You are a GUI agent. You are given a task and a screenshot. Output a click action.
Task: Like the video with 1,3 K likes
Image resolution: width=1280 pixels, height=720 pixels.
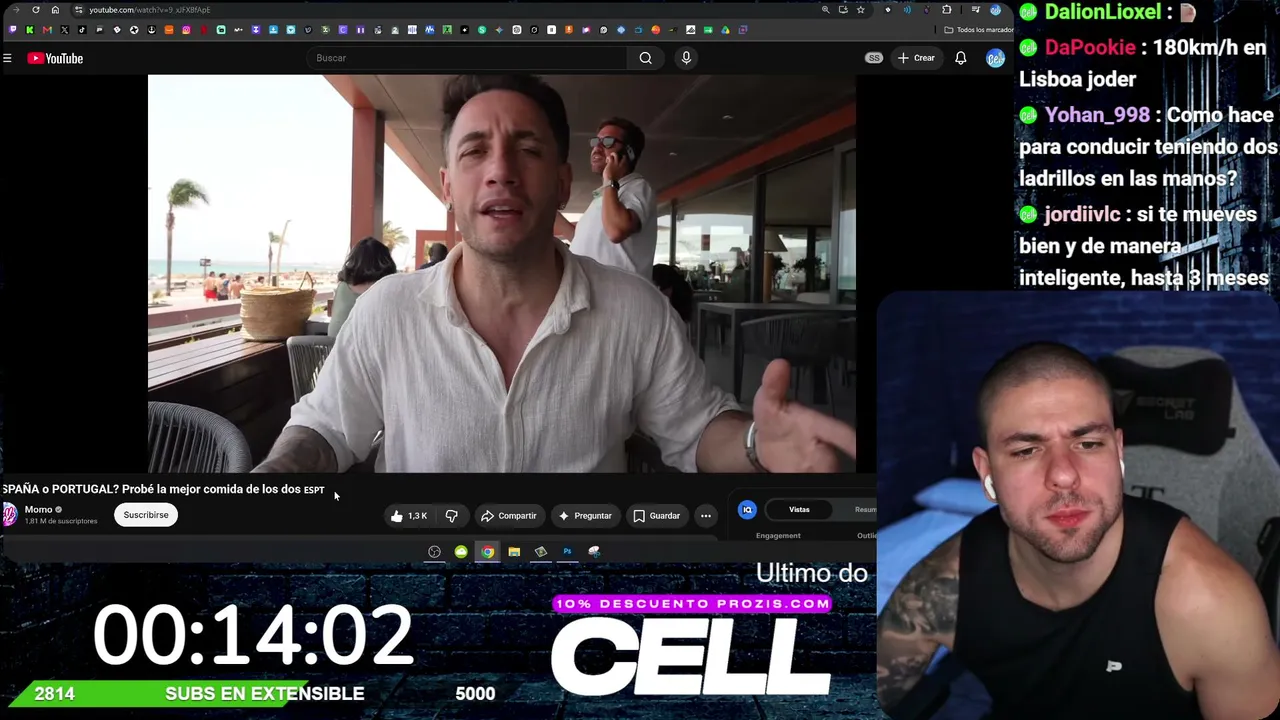[x=408, y=516]
